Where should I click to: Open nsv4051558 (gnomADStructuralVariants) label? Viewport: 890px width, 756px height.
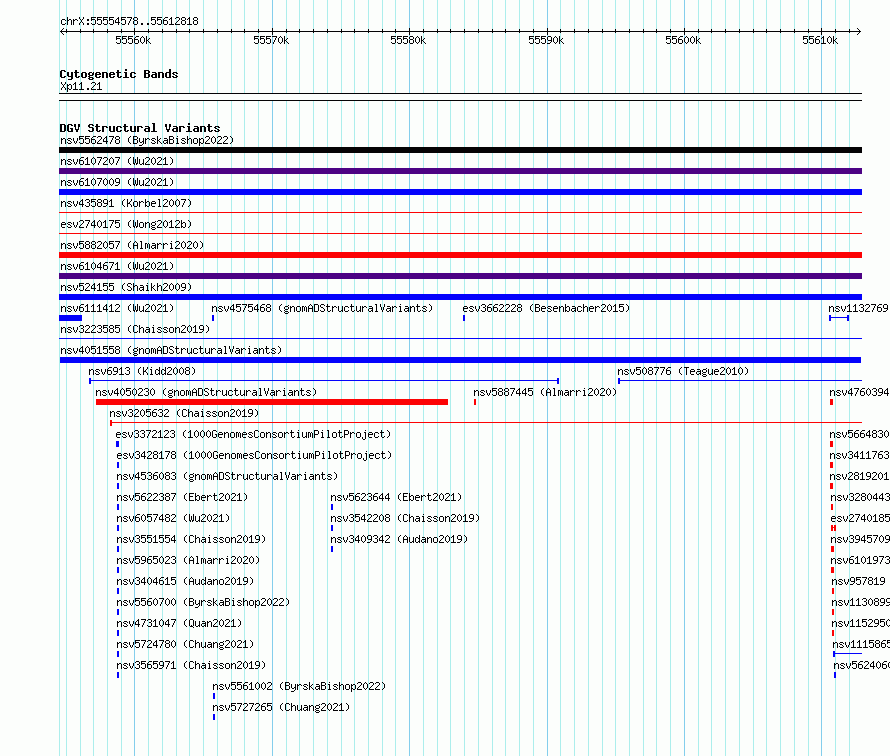171,350
